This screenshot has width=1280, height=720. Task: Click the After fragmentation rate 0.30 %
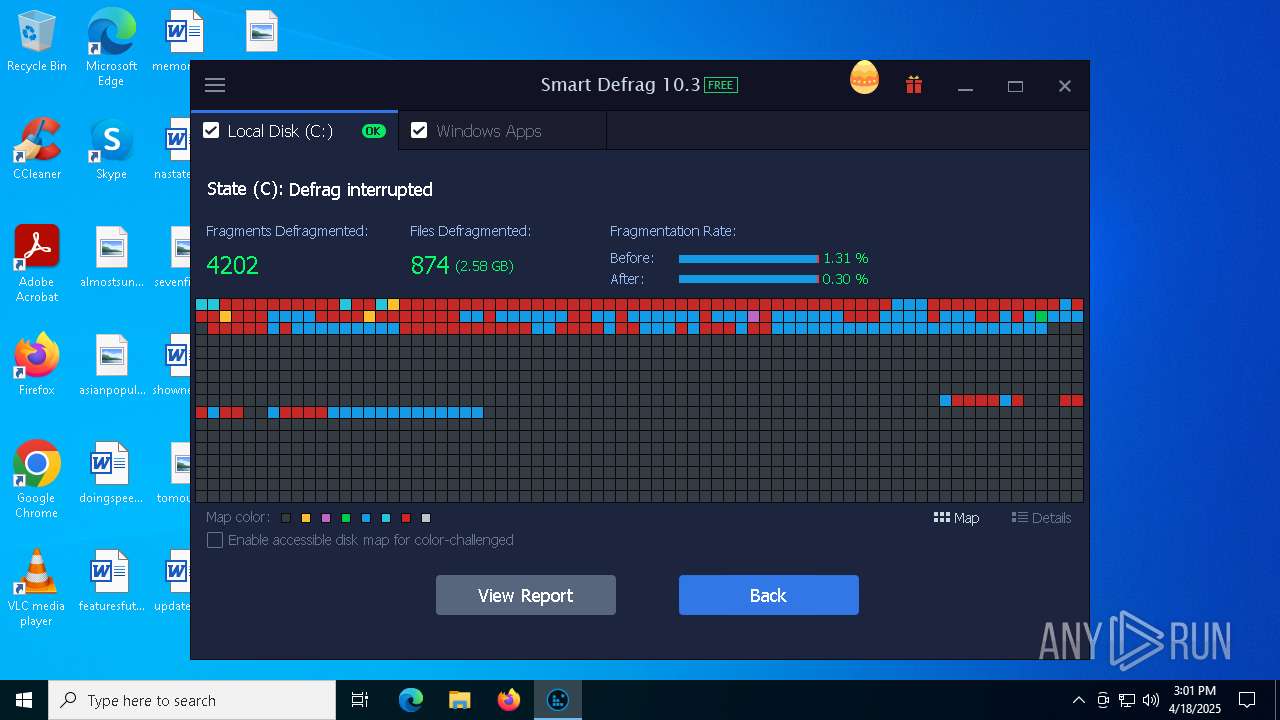(845, 279)
